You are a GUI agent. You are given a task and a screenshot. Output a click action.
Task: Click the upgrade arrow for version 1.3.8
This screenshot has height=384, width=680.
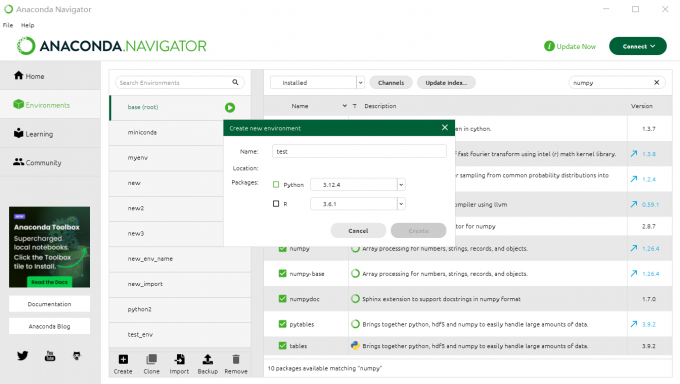click(x=634, y=154)
